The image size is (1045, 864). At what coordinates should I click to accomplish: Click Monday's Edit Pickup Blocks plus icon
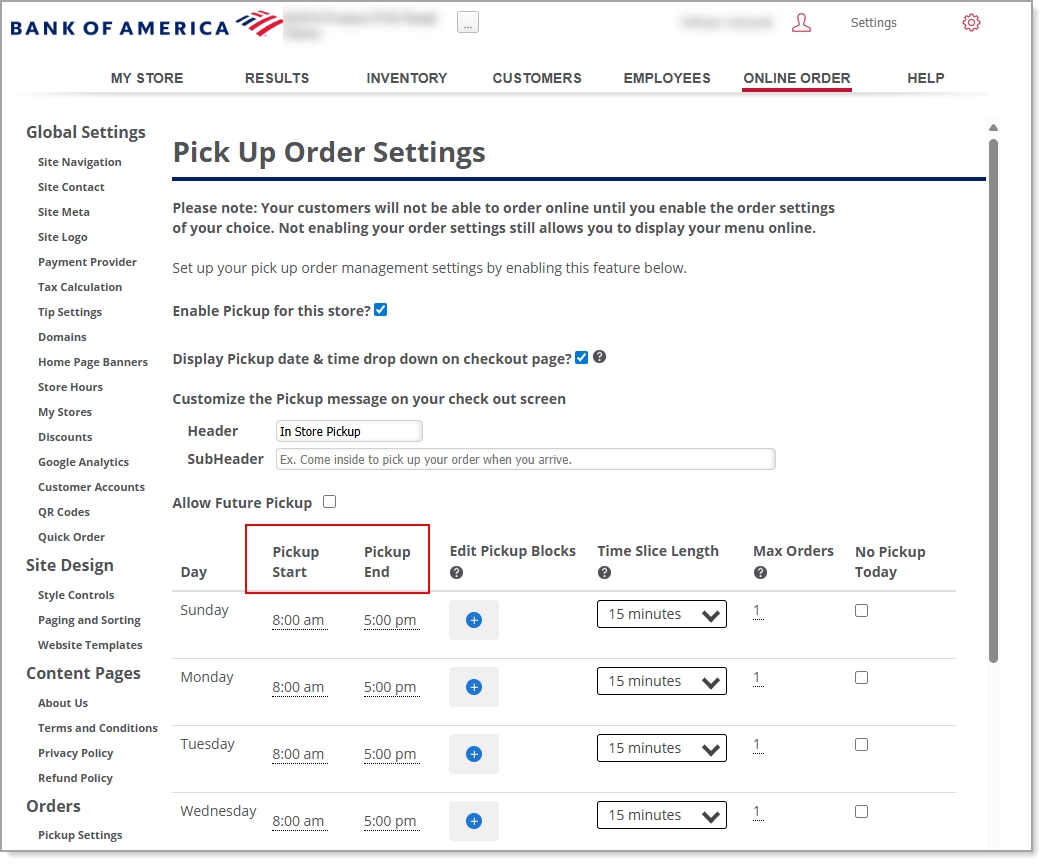tap(473, 687)
